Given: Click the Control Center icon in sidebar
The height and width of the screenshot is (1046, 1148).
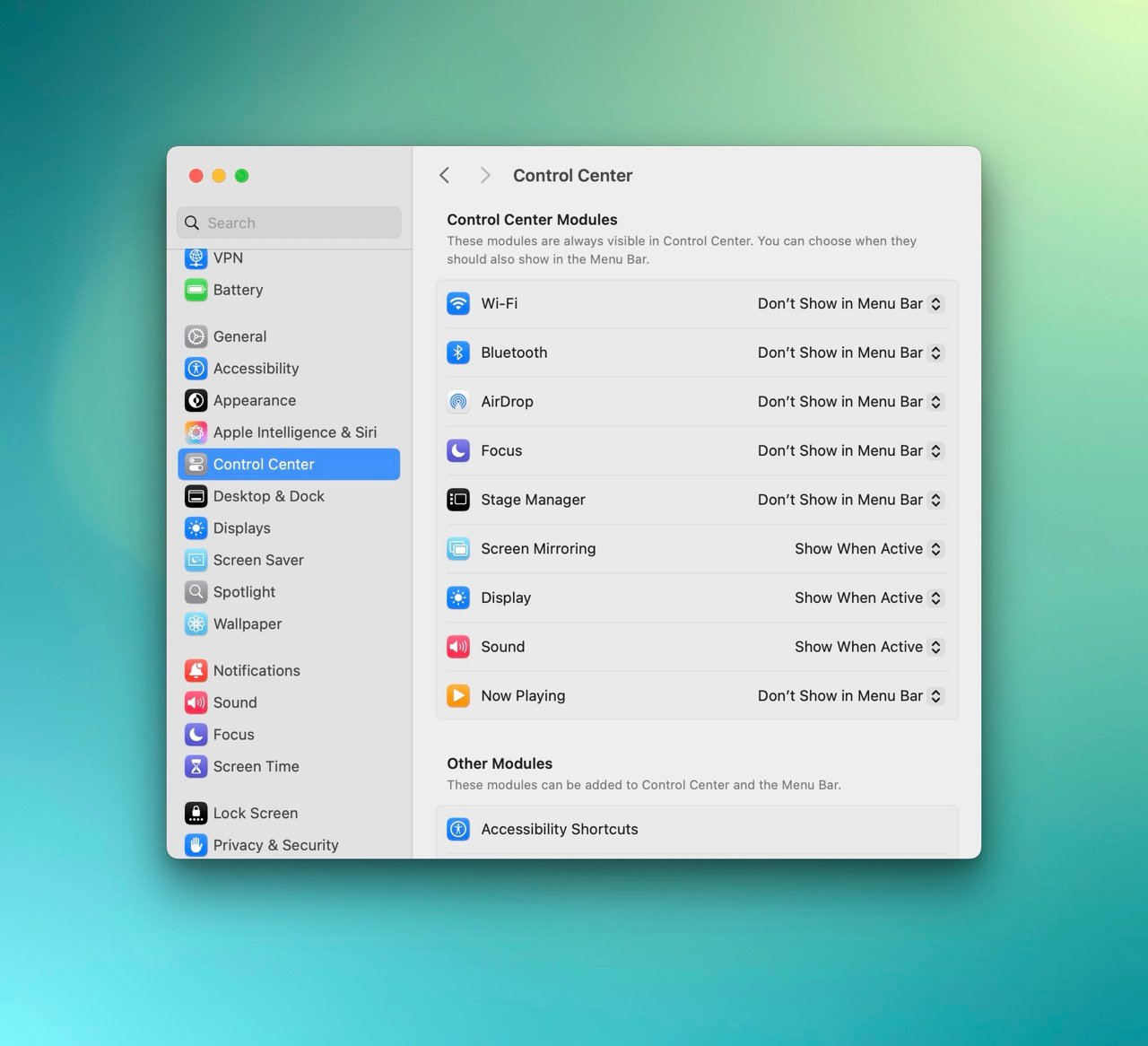Looking at the screenshot, I should coord(196,464).
